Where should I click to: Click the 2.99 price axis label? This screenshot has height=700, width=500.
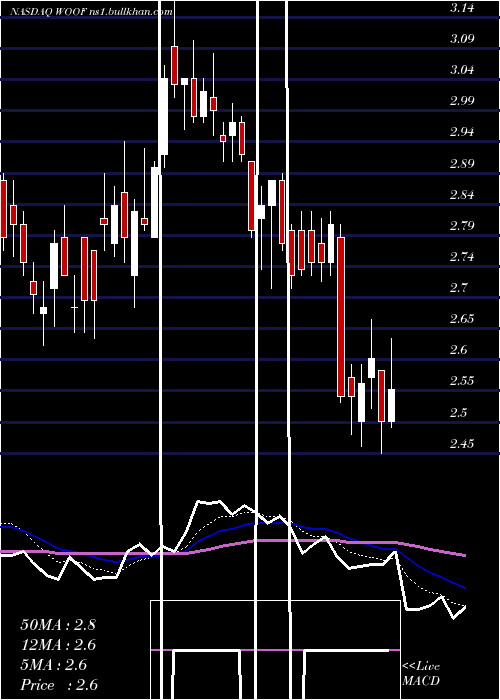click(462, 101)
